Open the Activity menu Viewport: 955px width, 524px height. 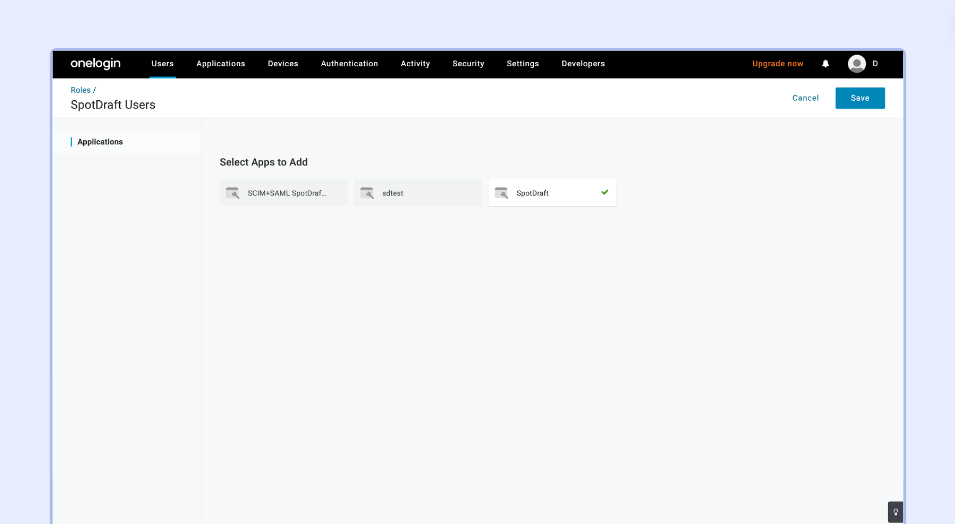(x=415, y=63)
